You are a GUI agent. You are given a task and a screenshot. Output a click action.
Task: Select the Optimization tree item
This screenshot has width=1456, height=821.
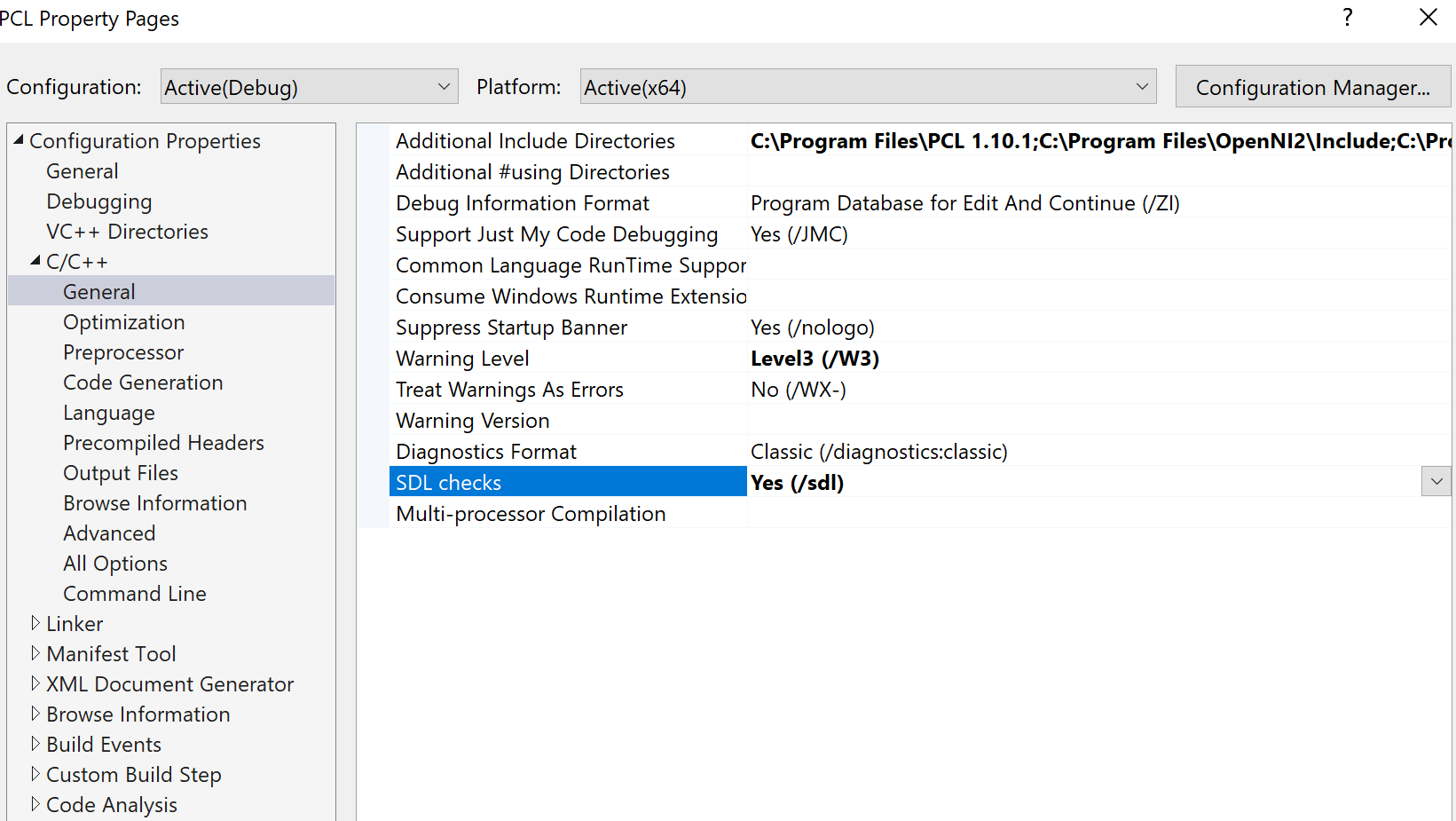123,321
